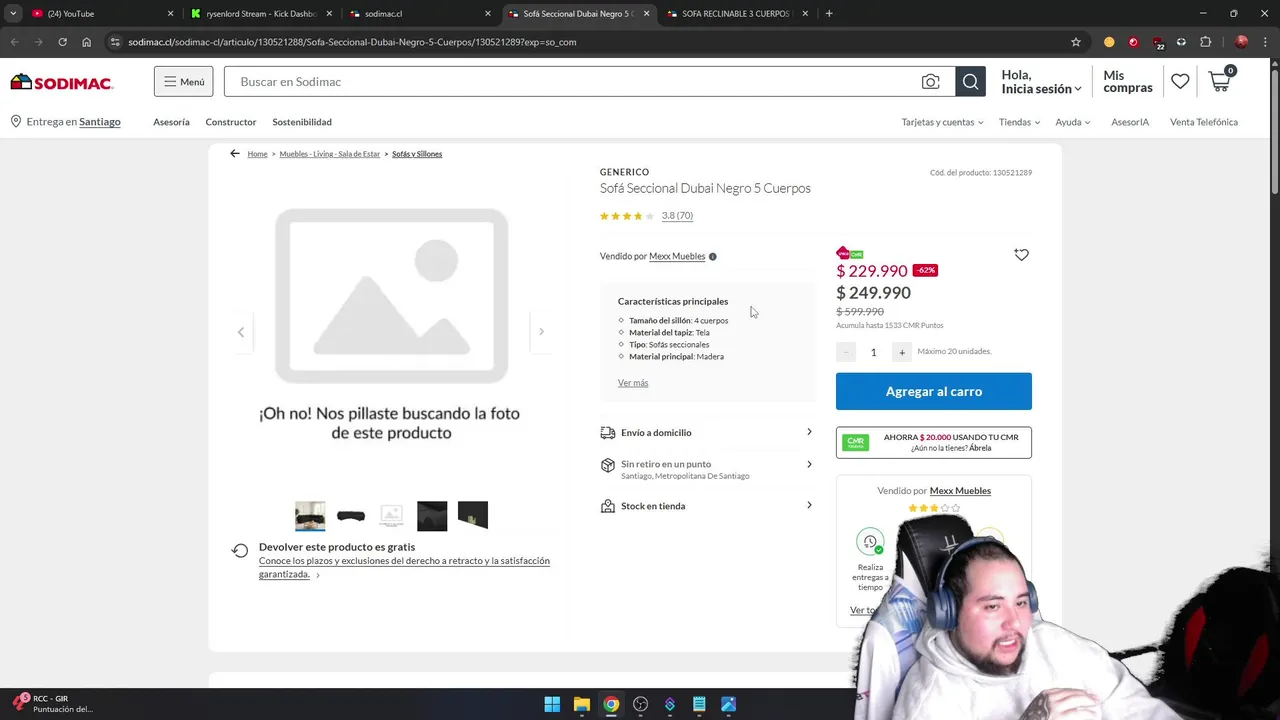This screenshot has width=1280, height=720.
Task: Open Venta Telefónica link
Action: 1204,122
